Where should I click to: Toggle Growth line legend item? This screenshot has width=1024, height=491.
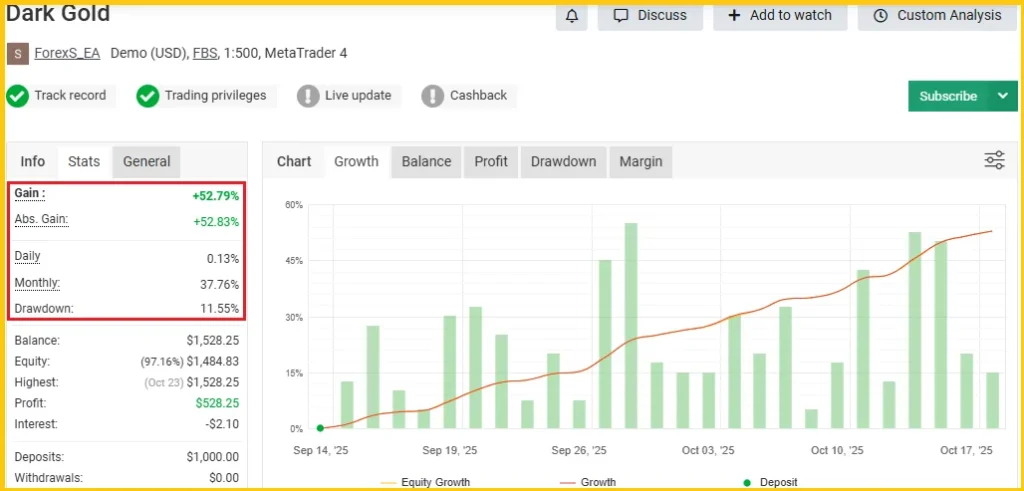[x=587, y=483]
